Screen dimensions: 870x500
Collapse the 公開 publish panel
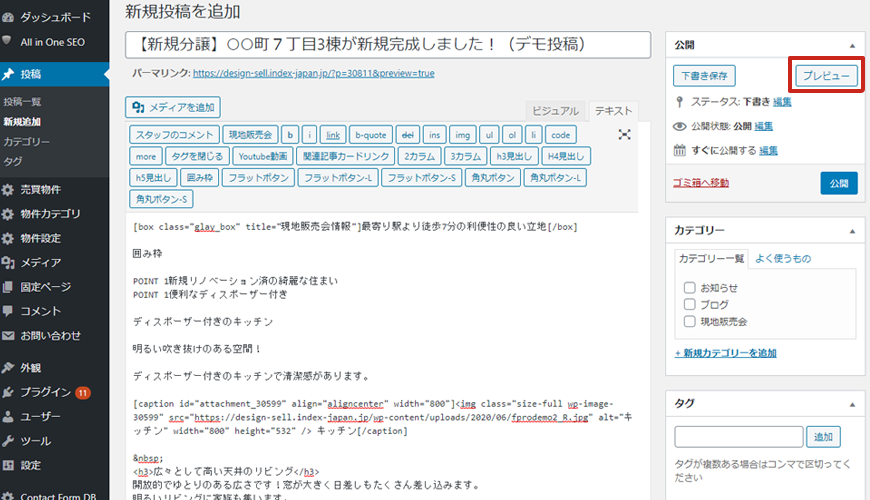(x=851, y=46)
